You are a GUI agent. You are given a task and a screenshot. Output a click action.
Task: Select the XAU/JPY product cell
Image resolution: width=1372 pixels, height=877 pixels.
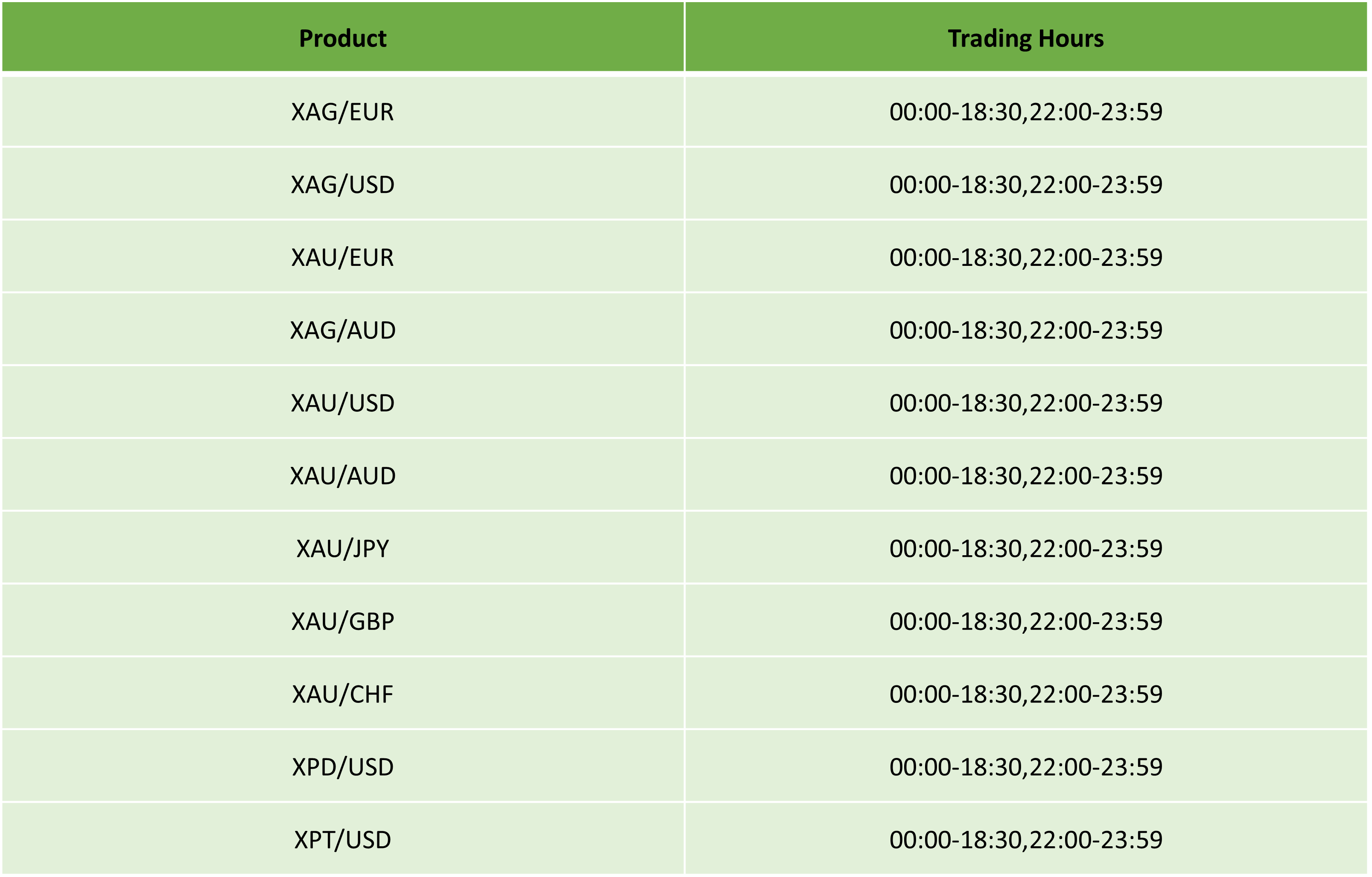342,548
